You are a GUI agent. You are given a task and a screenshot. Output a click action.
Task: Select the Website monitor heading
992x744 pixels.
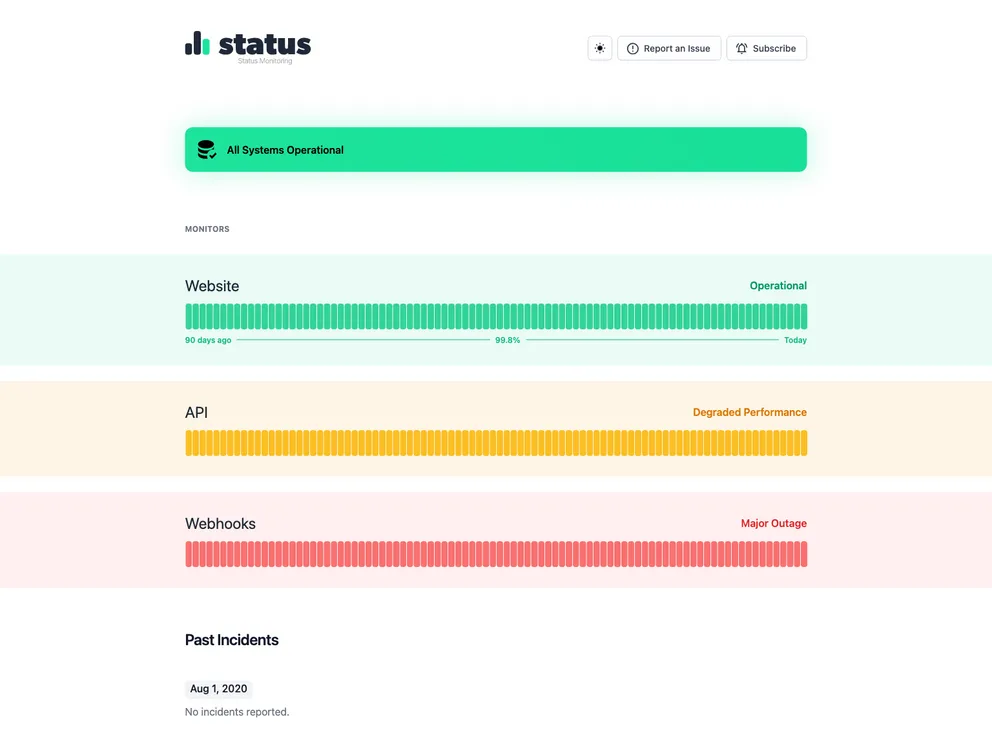tap(211, 286)
